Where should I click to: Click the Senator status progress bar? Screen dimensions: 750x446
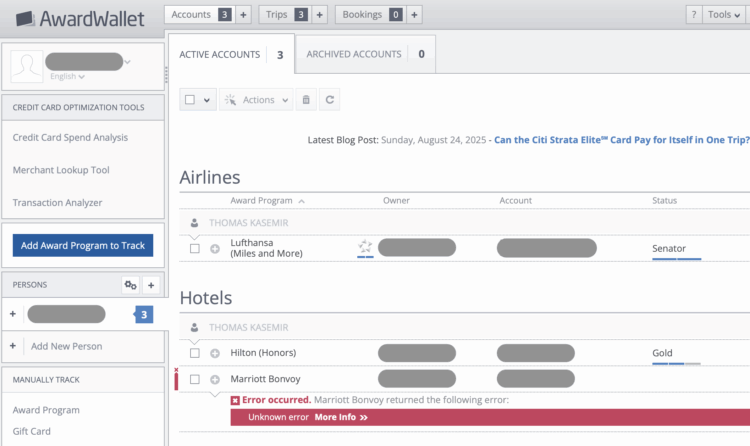tap(676, 259)
